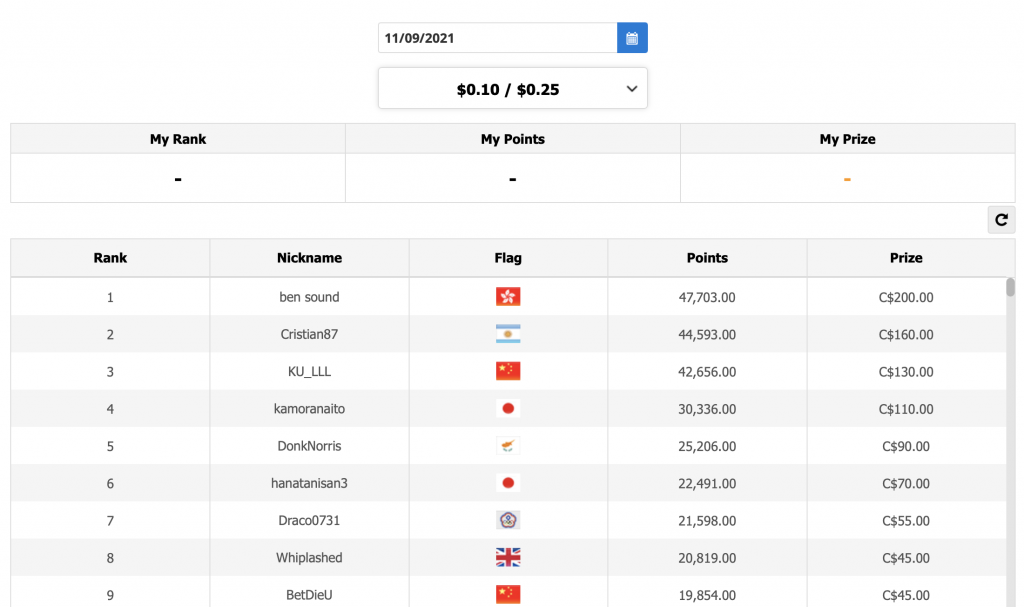Click the Prize column header

pos(906,258)
